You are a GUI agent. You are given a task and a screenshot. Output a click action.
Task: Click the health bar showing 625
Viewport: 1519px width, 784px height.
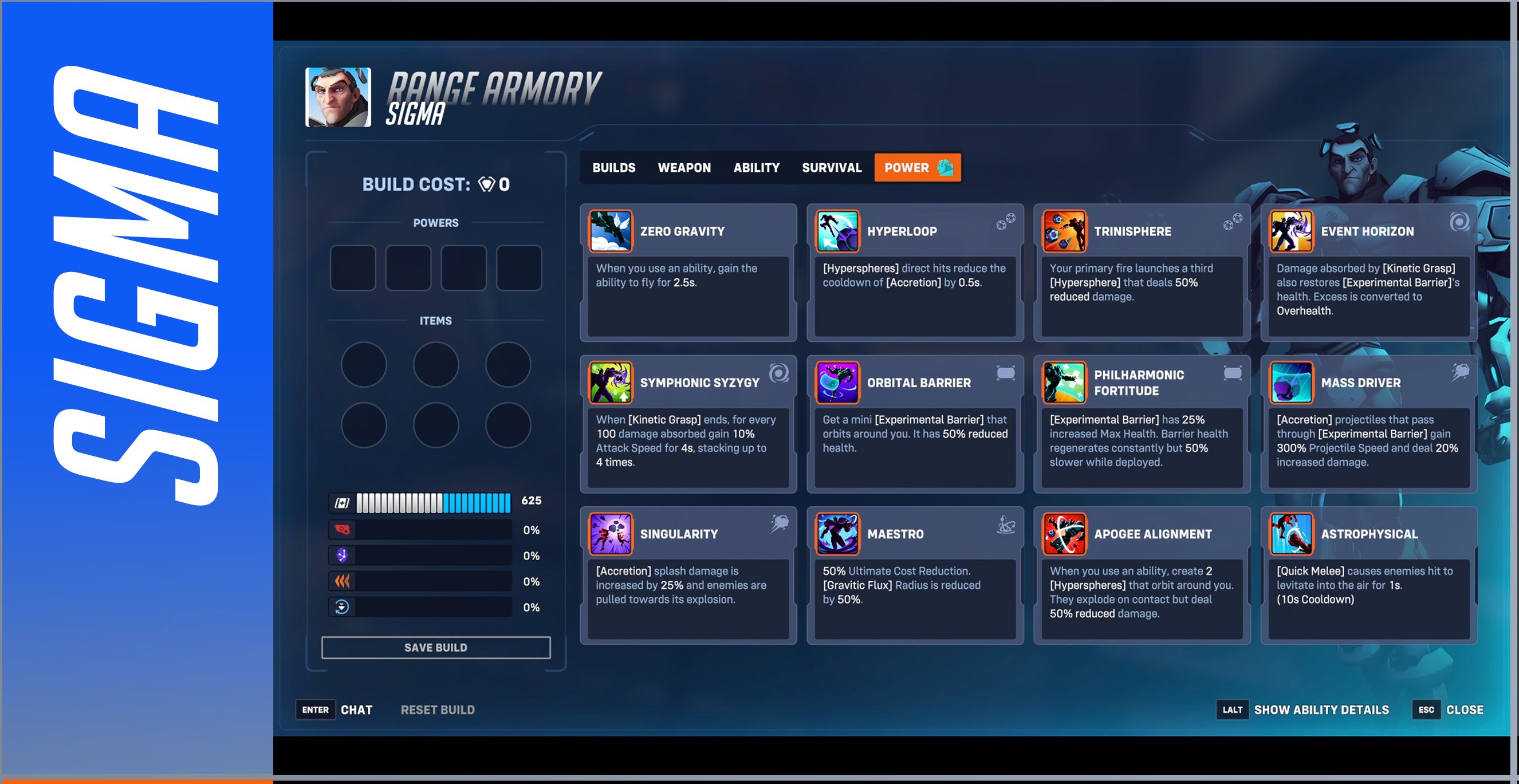pos(434,503)
